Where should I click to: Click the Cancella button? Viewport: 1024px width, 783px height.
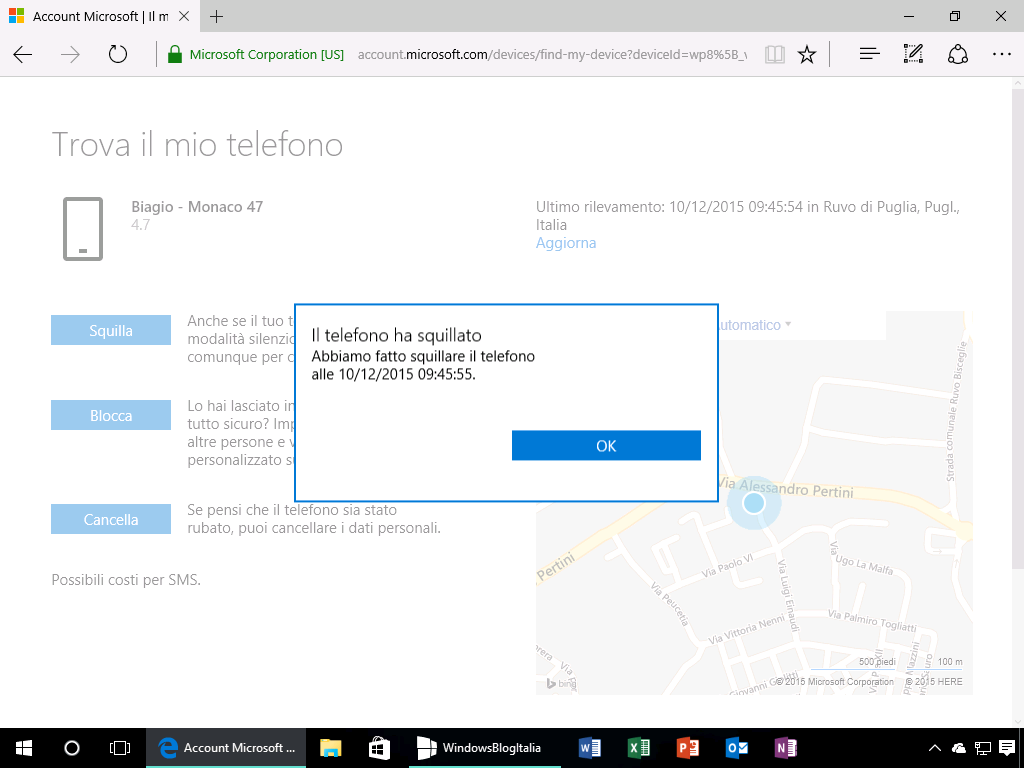pos(111,519)
